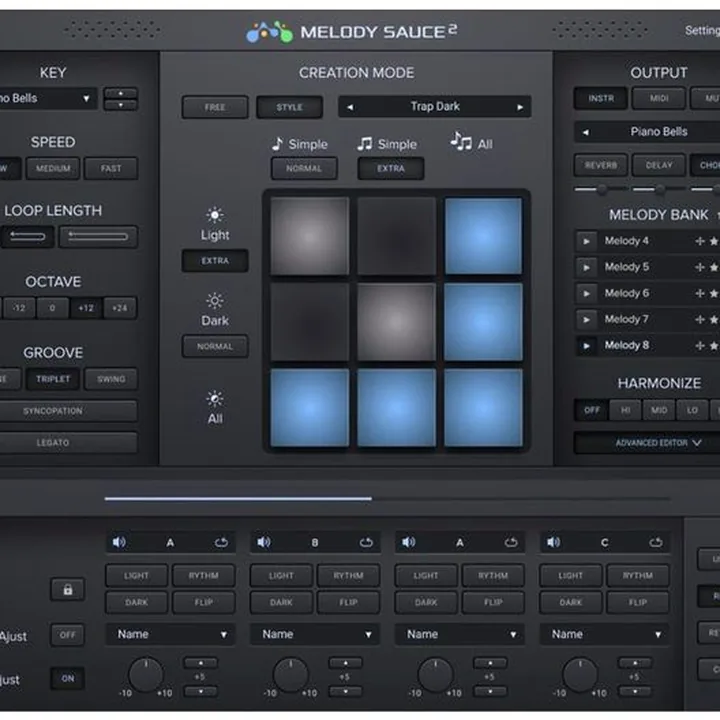Viewport: 720px width, 720px height.
Task: Select INSTR output mode
Action: (601, 98)
